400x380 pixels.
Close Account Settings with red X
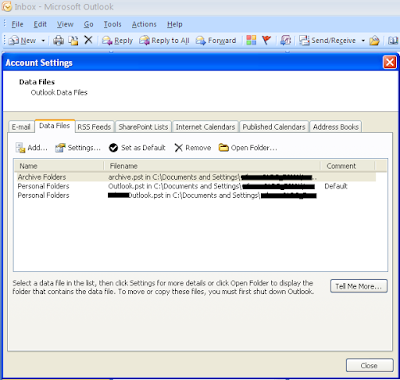tap(390, 62)
